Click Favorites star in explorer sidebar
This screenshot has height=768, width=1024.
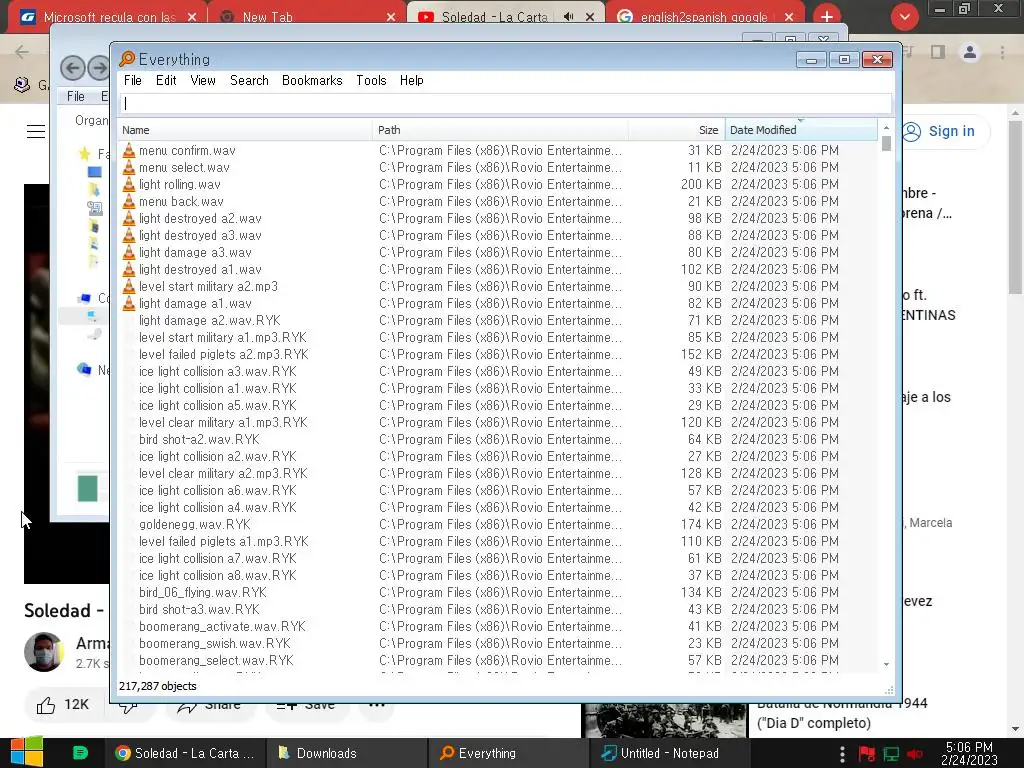(84, 153)
